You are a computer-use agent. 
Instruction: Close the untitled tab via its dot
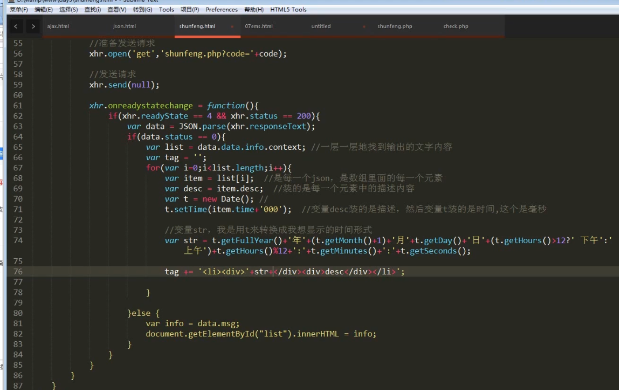point(364,26)
